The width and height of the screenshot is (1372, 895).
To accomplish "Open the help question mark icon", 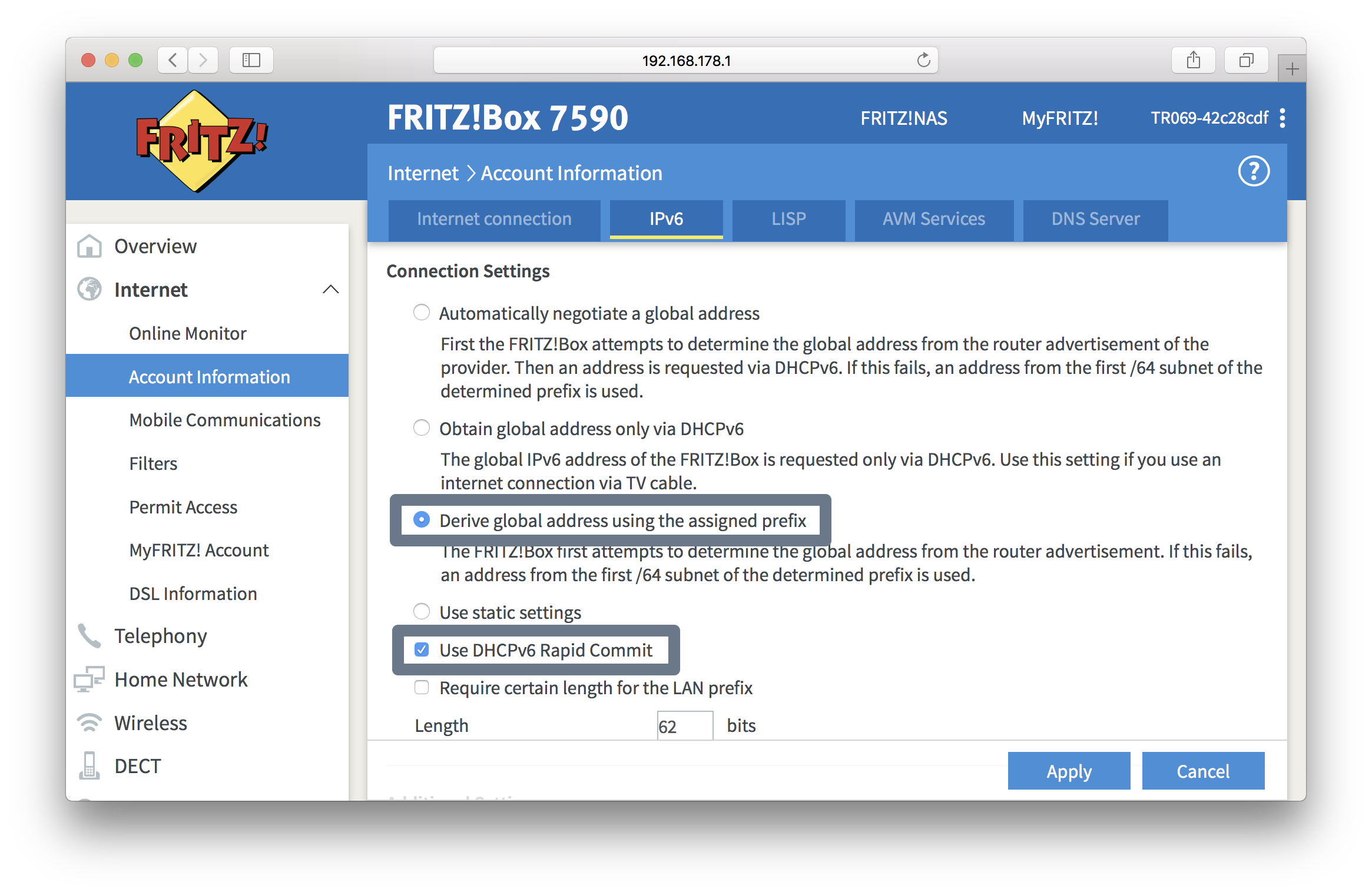I will click(1254, 171).
